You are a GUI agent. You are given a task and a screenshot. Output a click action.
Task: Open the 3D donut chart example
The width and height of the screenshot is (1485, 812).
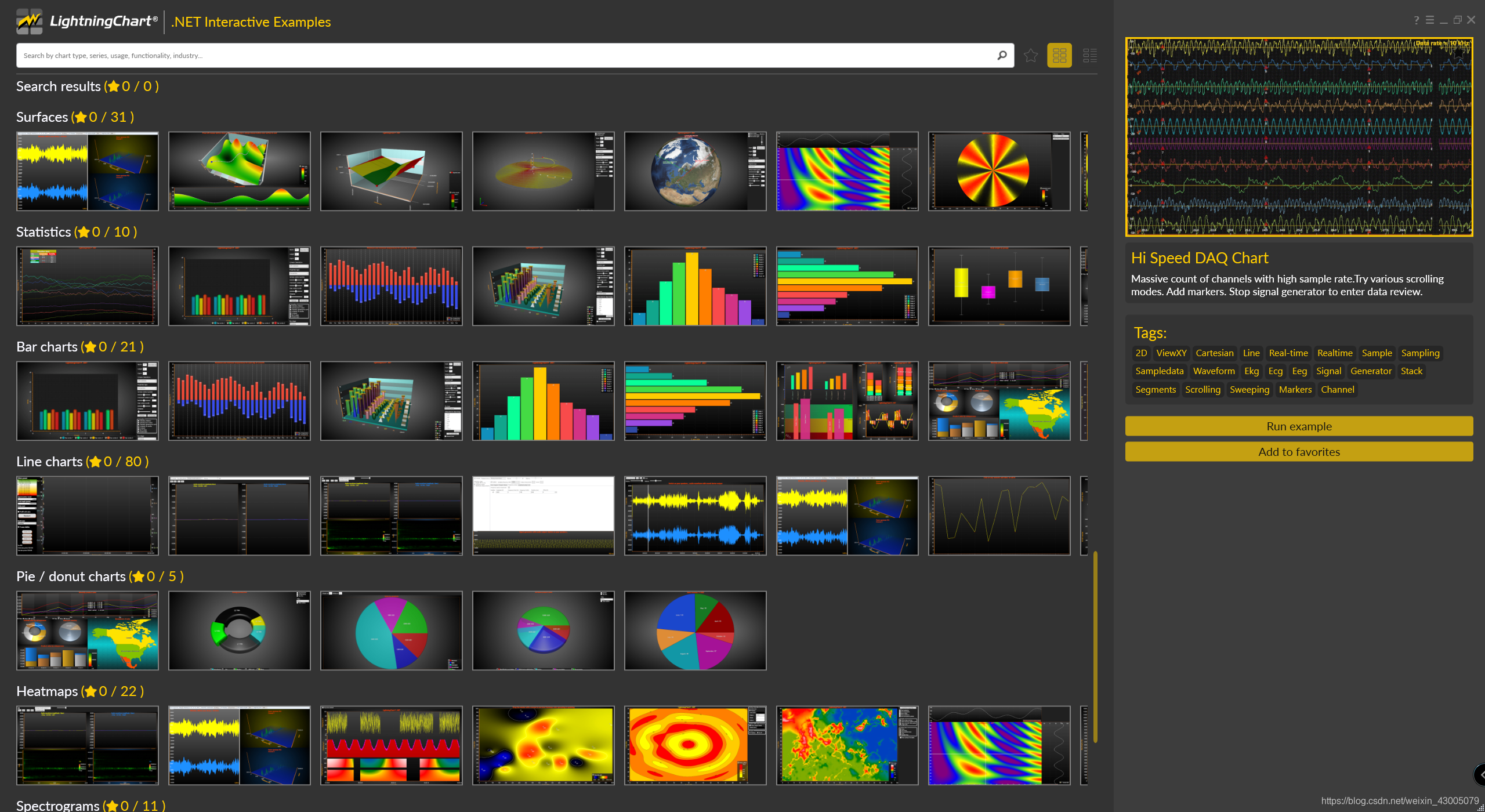click(239, 630)
